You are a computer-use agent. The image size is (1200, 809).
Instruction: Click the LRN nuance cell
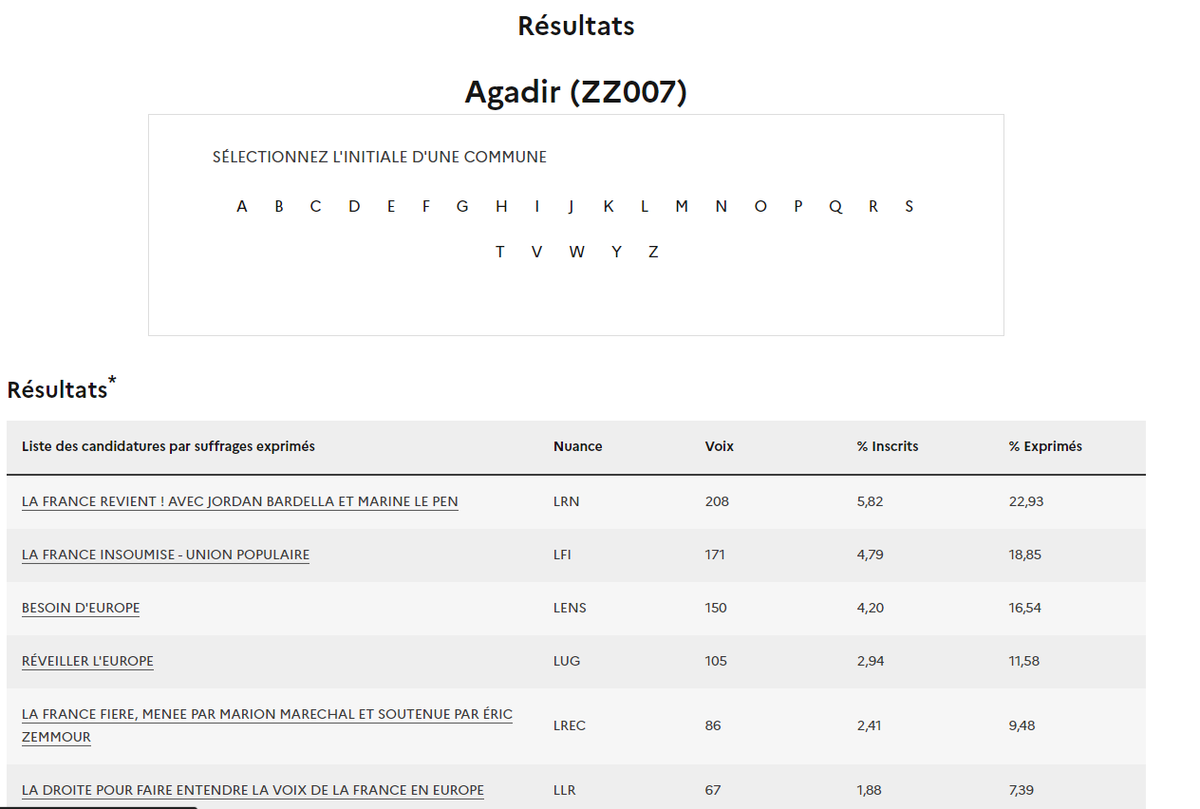click(566, 502)
